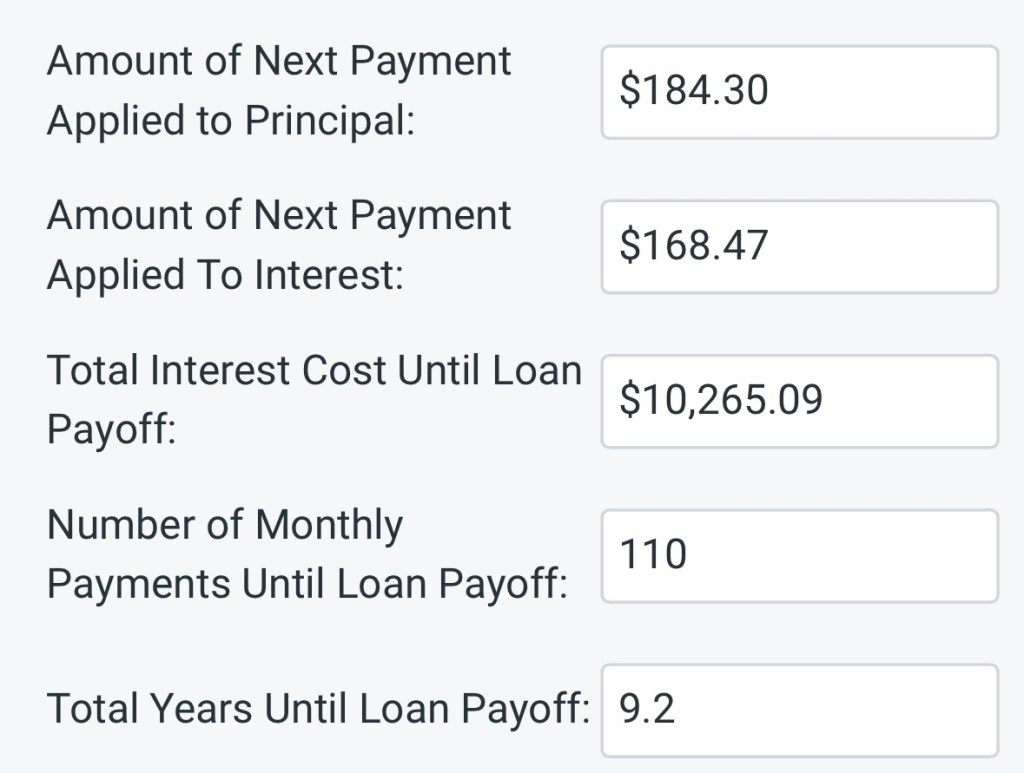Click on the $10,265.09 amount text
Screen dimensions: 1024x773
721,400
